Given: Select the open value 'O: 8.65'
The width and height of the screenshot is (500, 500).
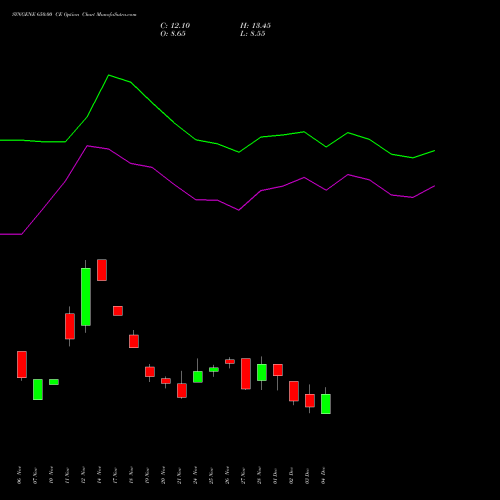Looking at the screenshot, I should (173, 34).
